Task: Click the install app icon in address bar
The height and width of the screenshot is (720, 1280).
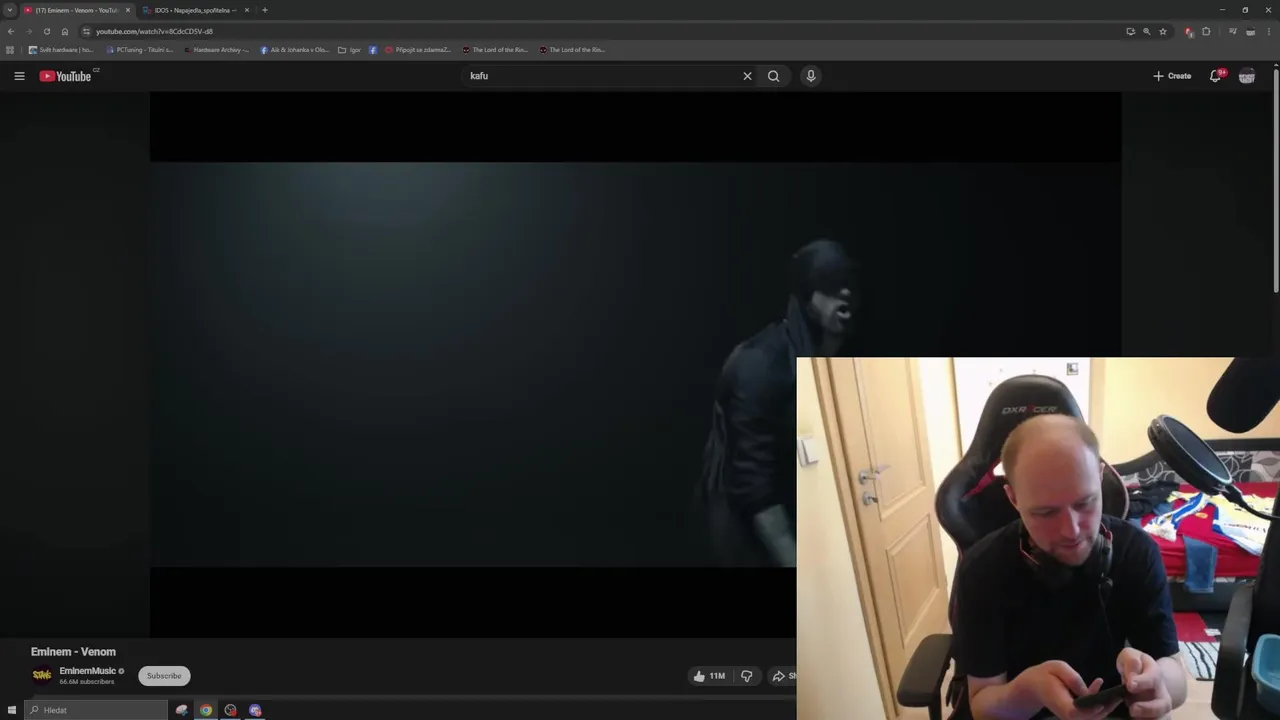Action: coord(1131,31)
